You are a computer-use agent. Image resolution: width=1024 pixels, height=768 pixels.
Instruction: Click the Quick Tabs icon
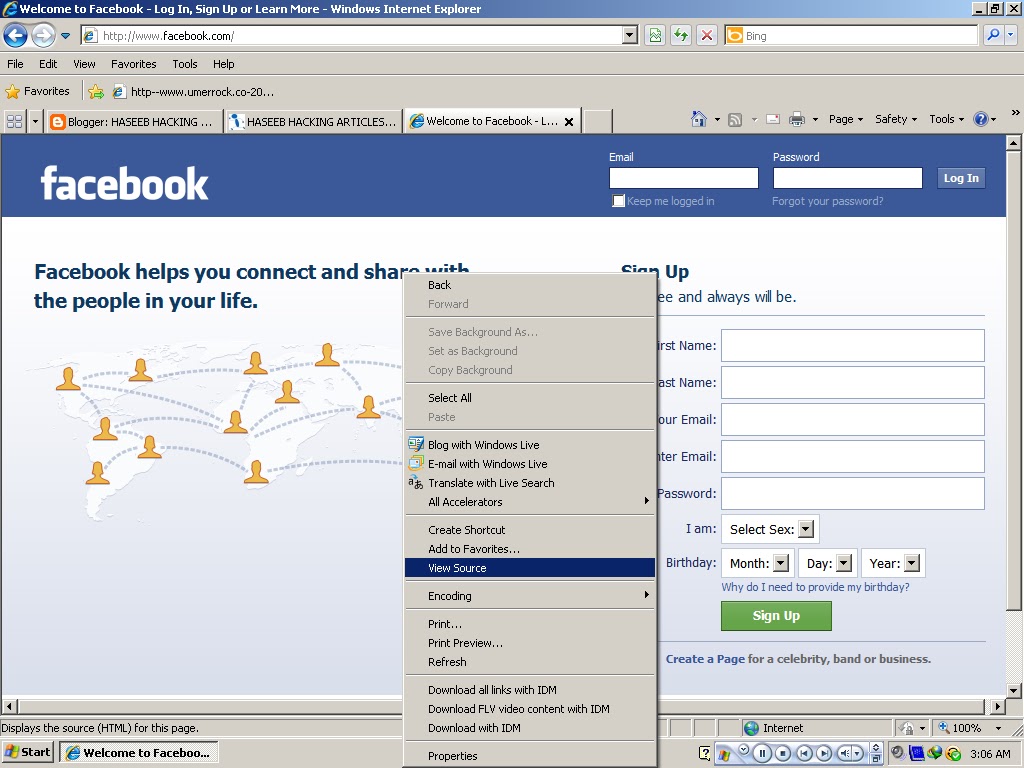click(x=14, y=121)
